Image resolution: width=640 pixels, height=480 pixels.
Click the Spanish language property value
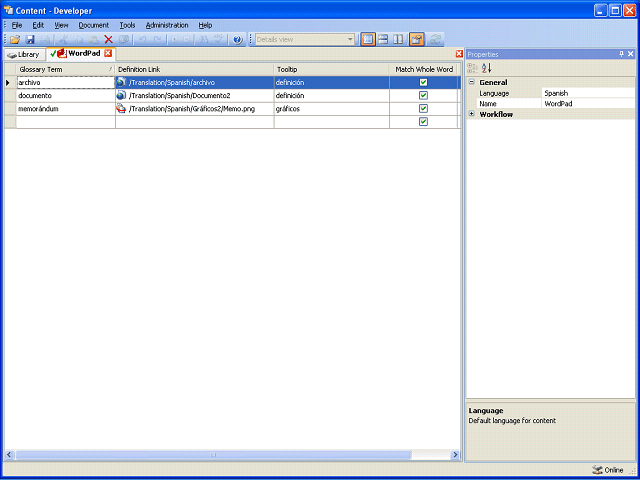588,93
